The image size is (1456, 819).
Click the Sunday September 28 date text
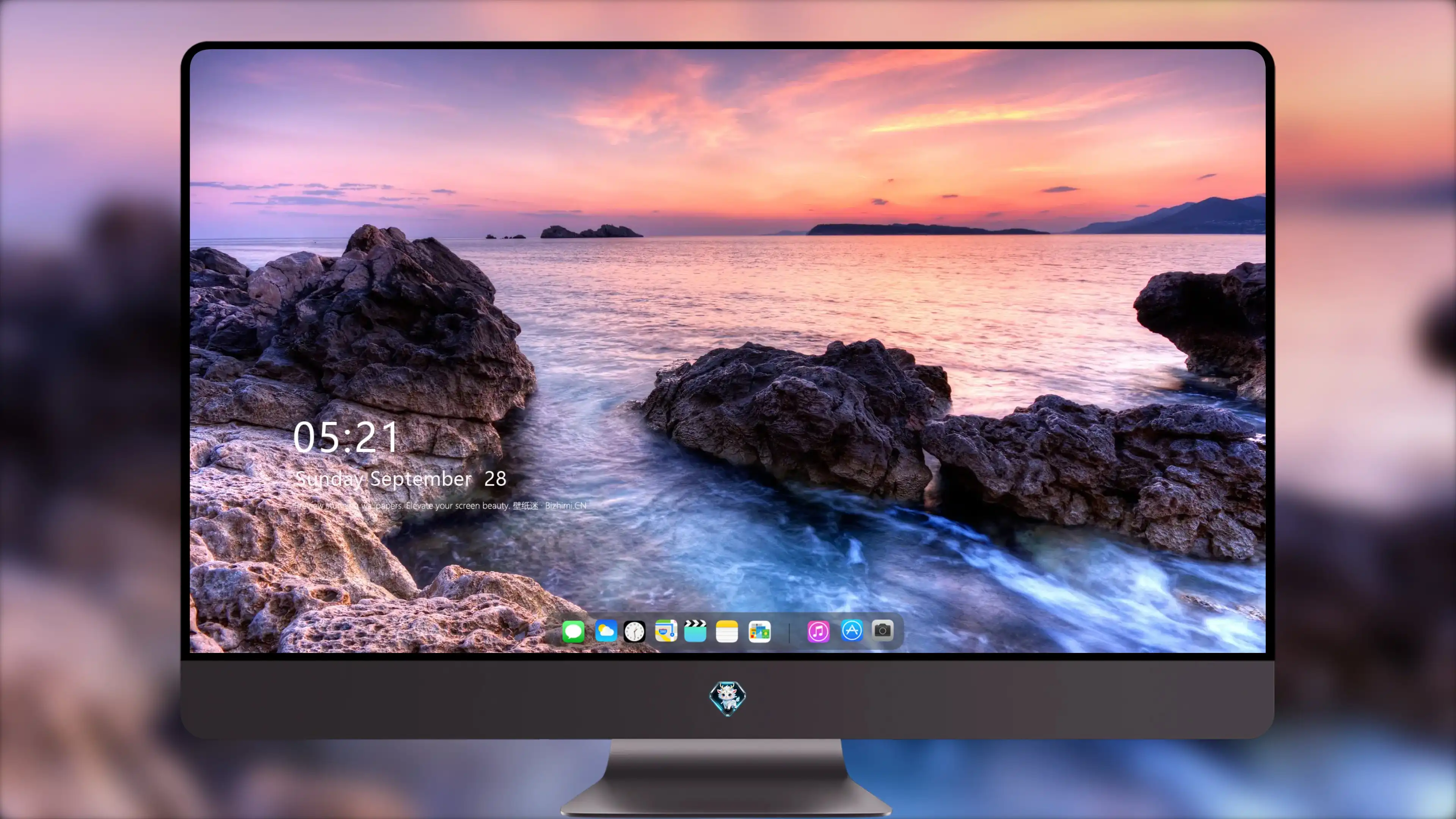(x=401, y=479)
